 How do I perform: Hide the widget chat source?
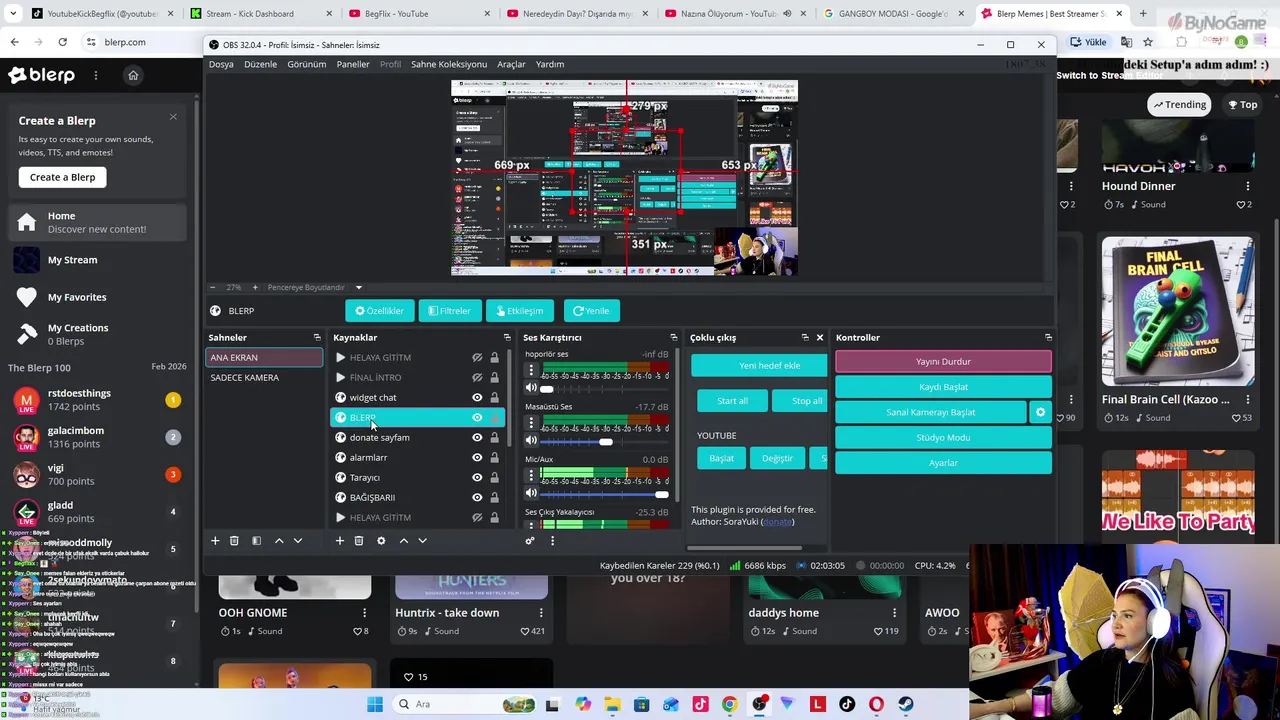[477, 398]
